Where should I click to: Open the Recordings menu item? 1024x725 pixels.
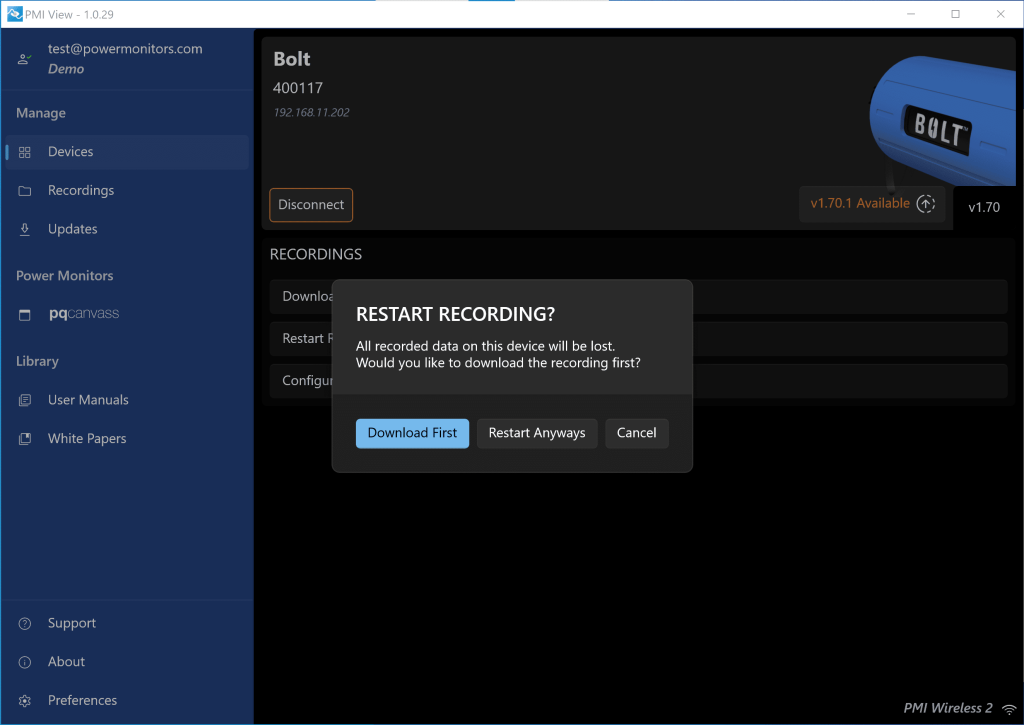click(x=81, y=191)
